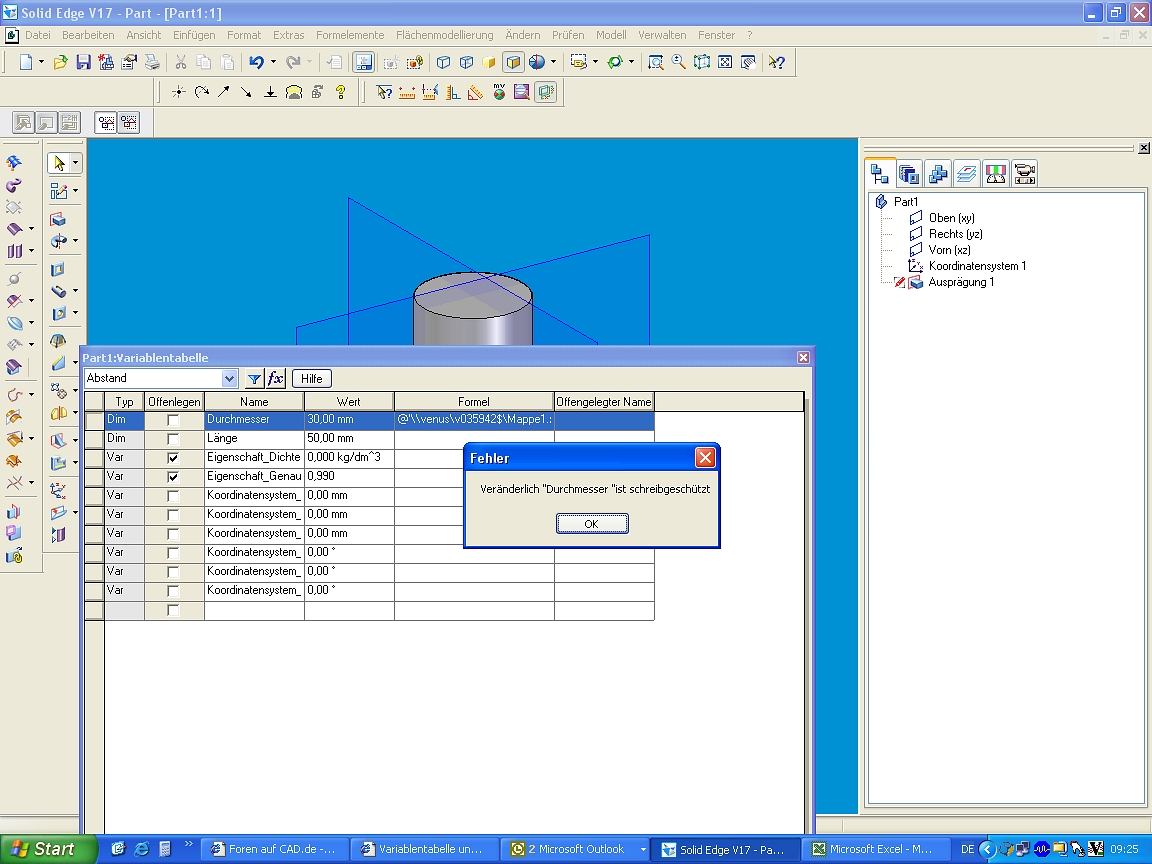Open the Datei menu
Image resolution: width=1152 pixels, height=864 pixels.
37,35
